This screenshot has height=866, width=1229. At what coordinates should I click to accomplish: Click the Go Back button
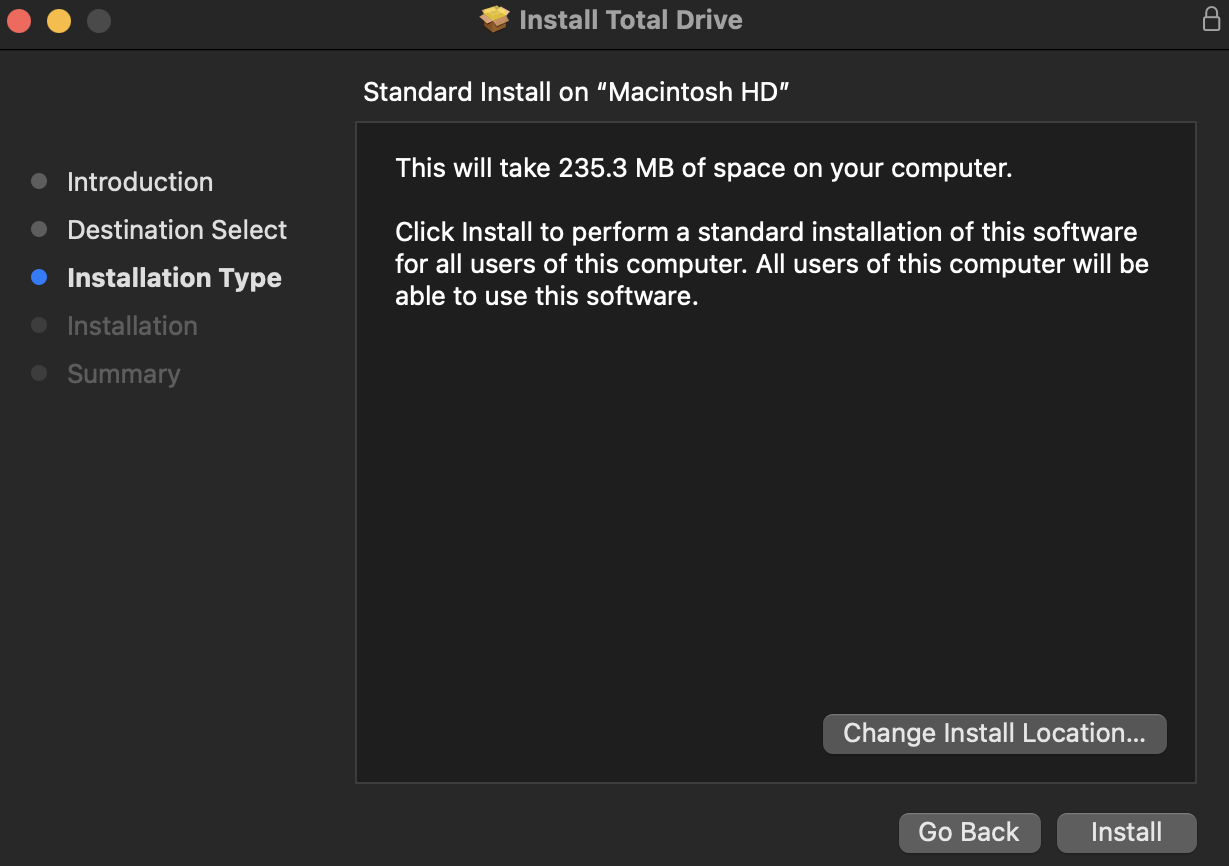tap(969, 832)
